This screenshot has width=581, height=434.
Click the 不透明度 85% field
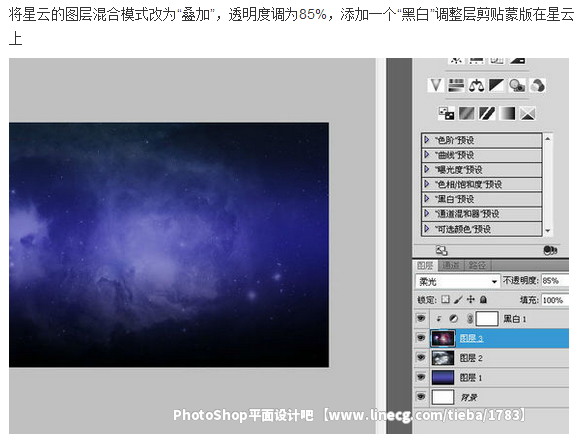555,281
